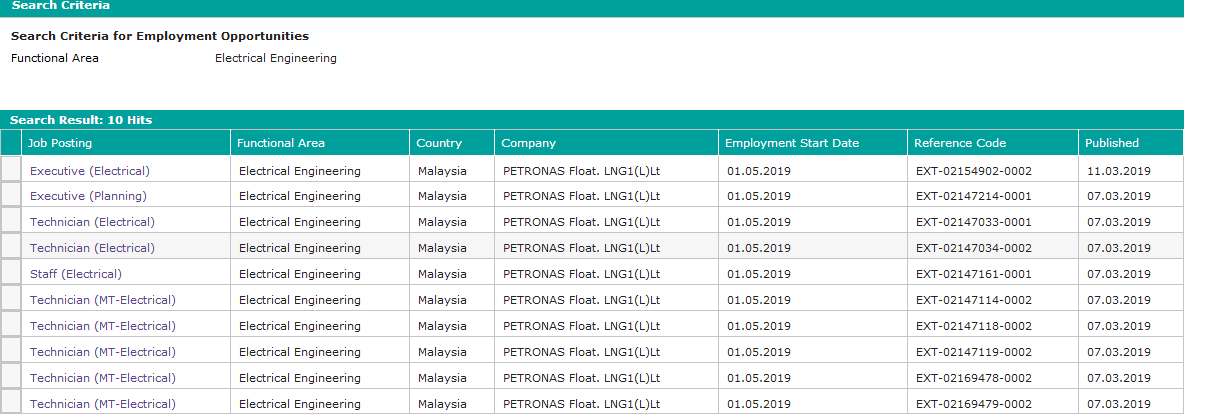Sort results by the Country column header

pos(439,143)
